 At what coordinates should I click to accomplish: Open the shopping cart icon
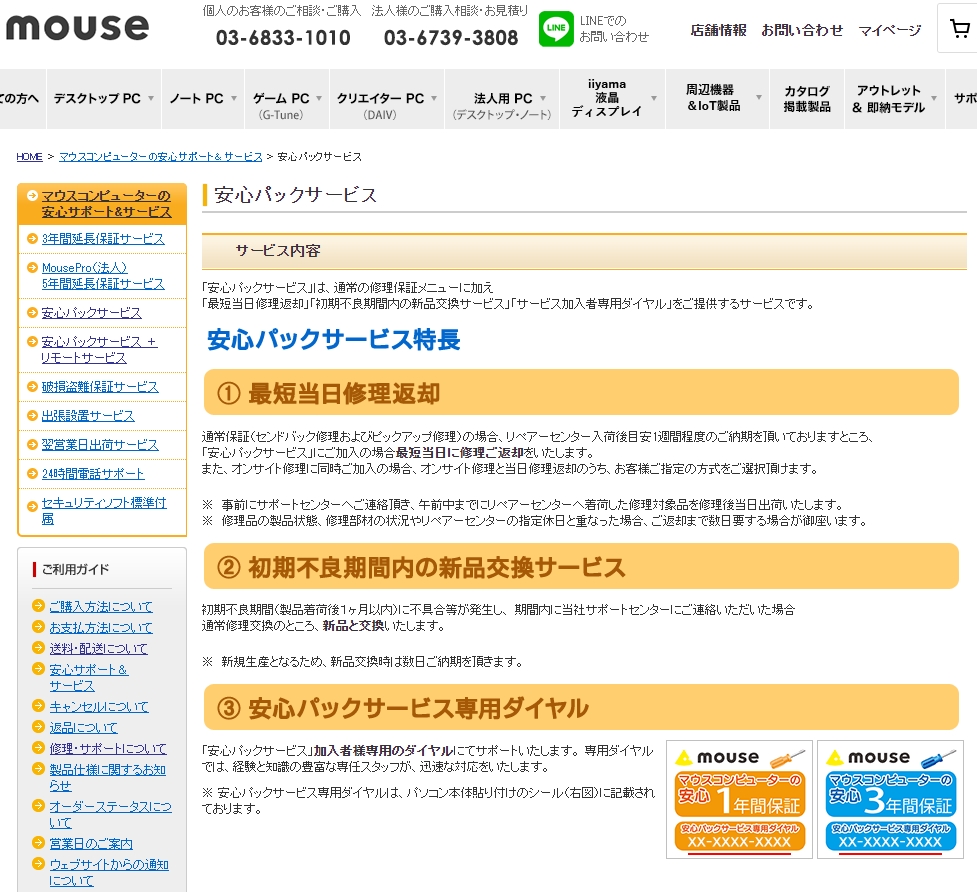[960, 29]
